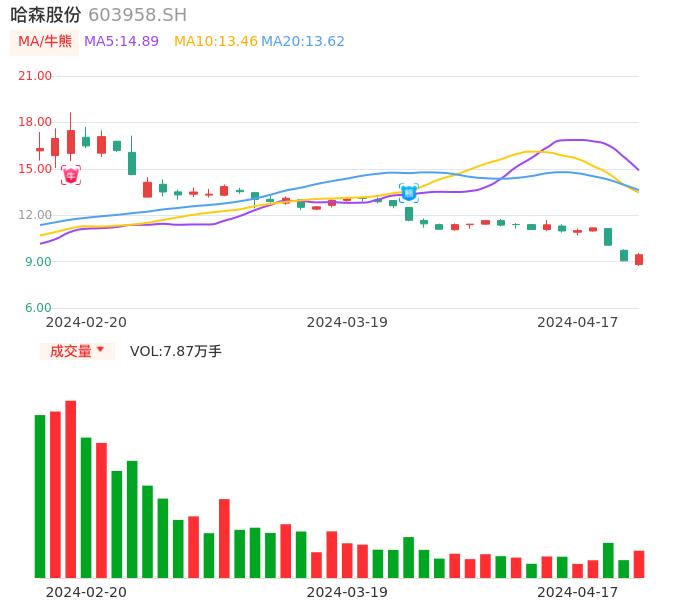This screenshot has height=606, width=686.
Task: Click 2024-02-20 date under the price chart
Action: click(86, 322)
